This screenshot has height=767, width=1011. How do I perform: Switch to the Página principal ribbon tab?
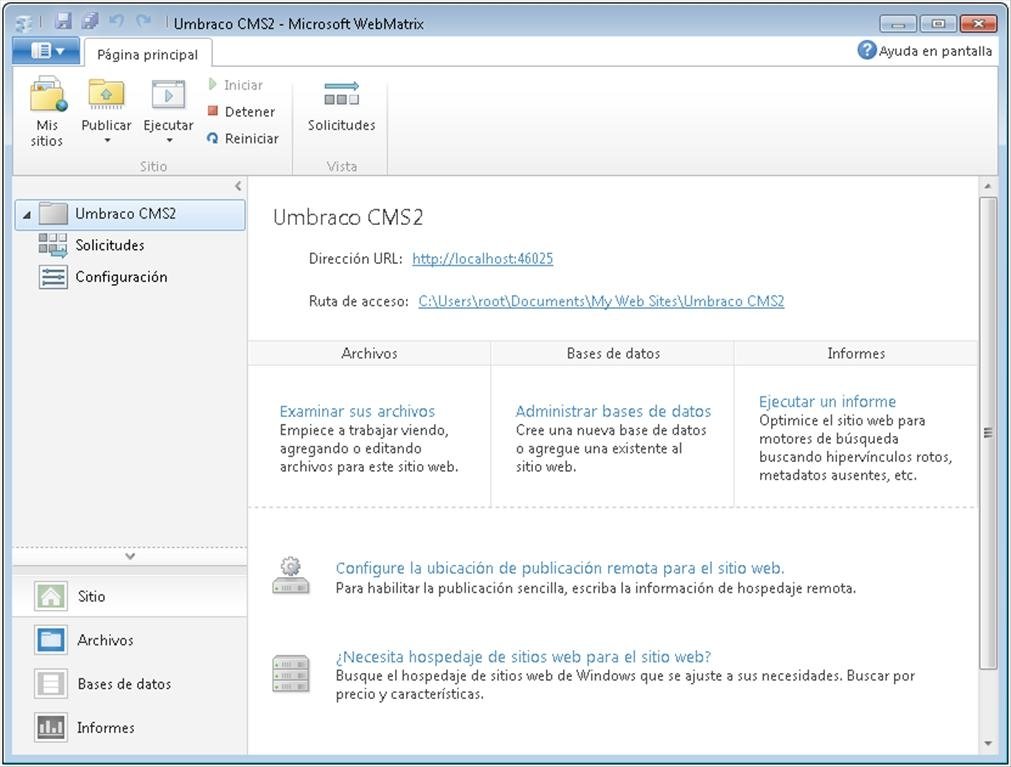point(148,54)
